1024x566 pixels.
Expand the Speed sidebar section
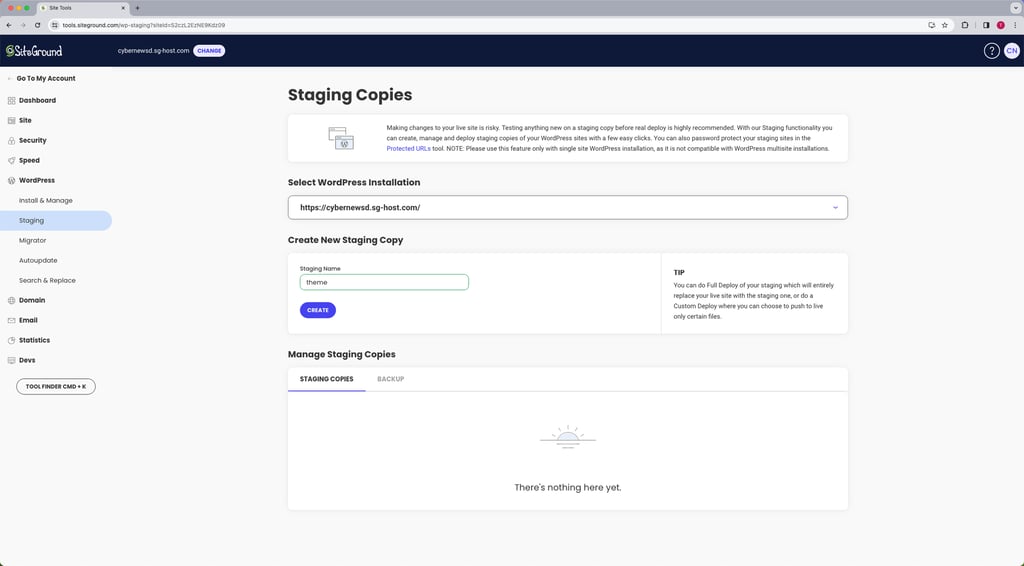(29, 161)
